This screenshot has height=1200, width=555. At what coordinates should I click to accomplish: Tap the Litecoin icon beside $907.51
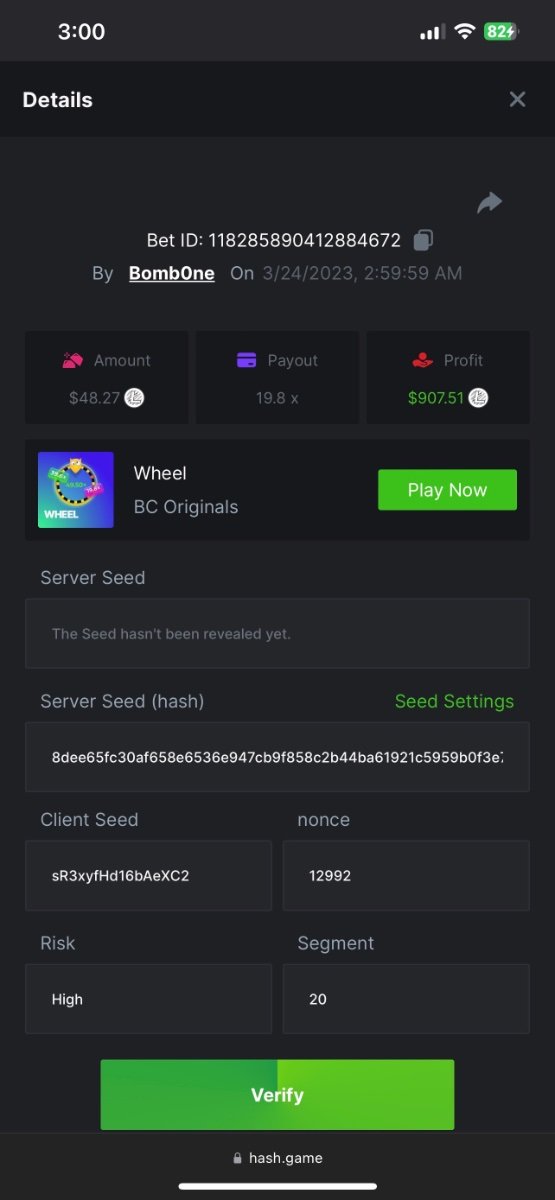coord(479,398)
